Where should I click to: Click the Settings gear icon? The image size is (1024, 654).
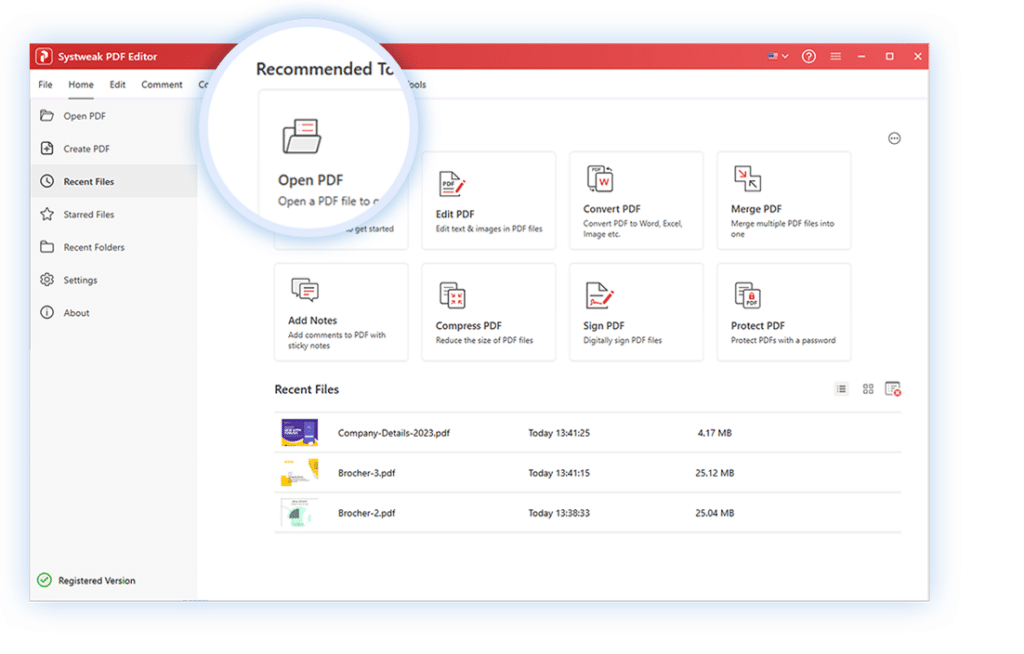tap(47, 280)
